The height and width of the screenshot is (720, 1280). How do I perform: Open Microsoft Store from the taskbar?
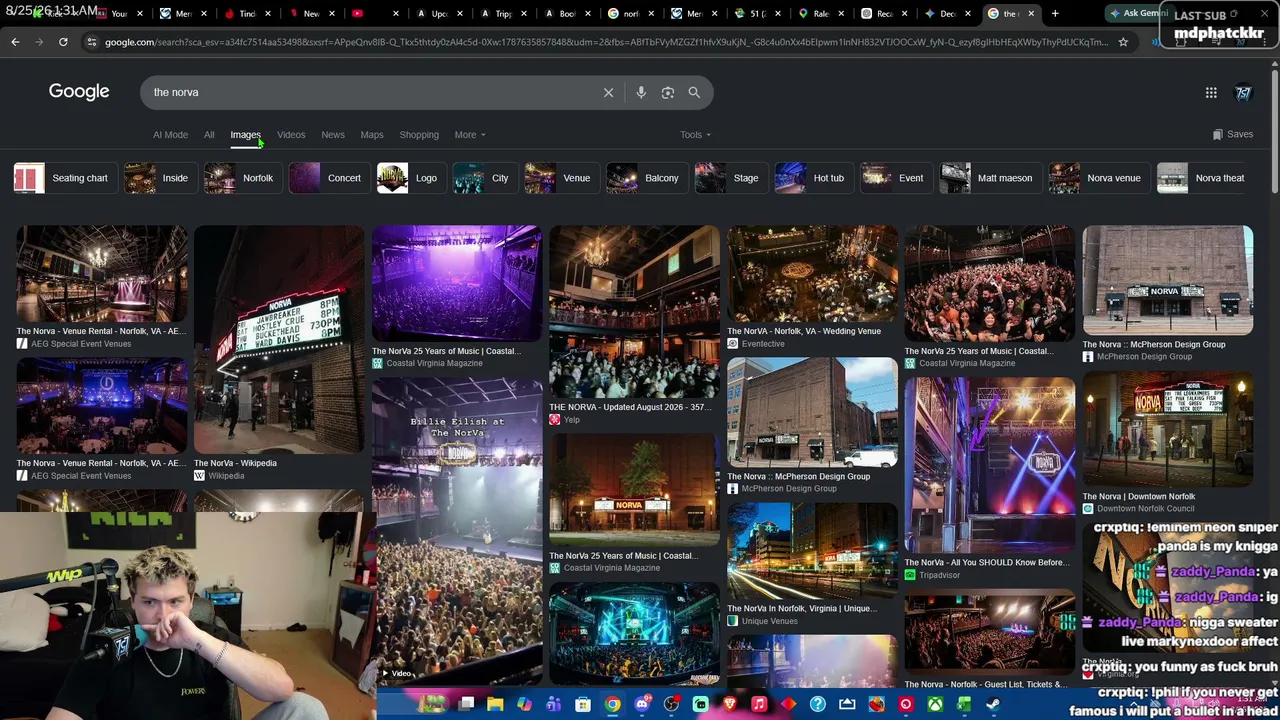pos(582,704)
